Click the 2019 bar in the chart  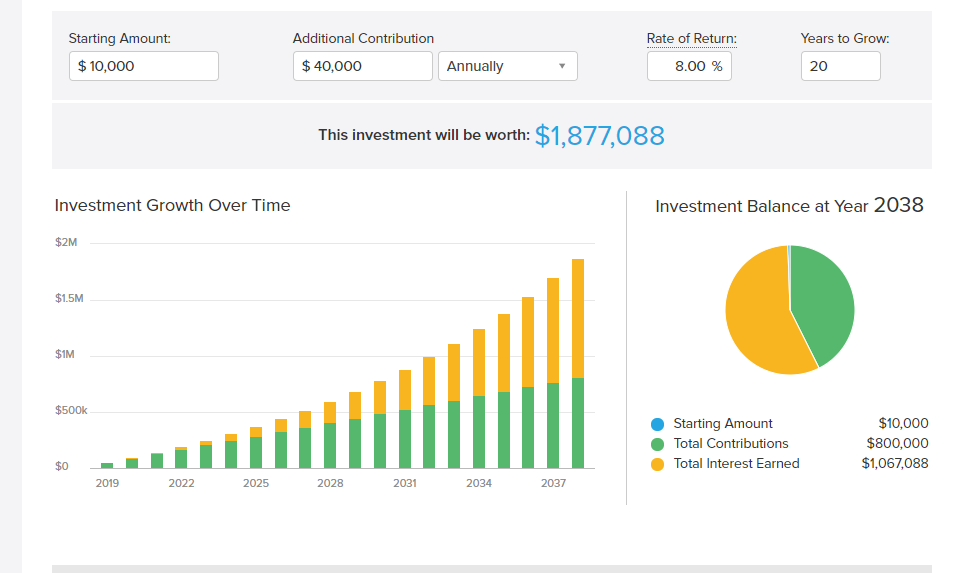107,466
